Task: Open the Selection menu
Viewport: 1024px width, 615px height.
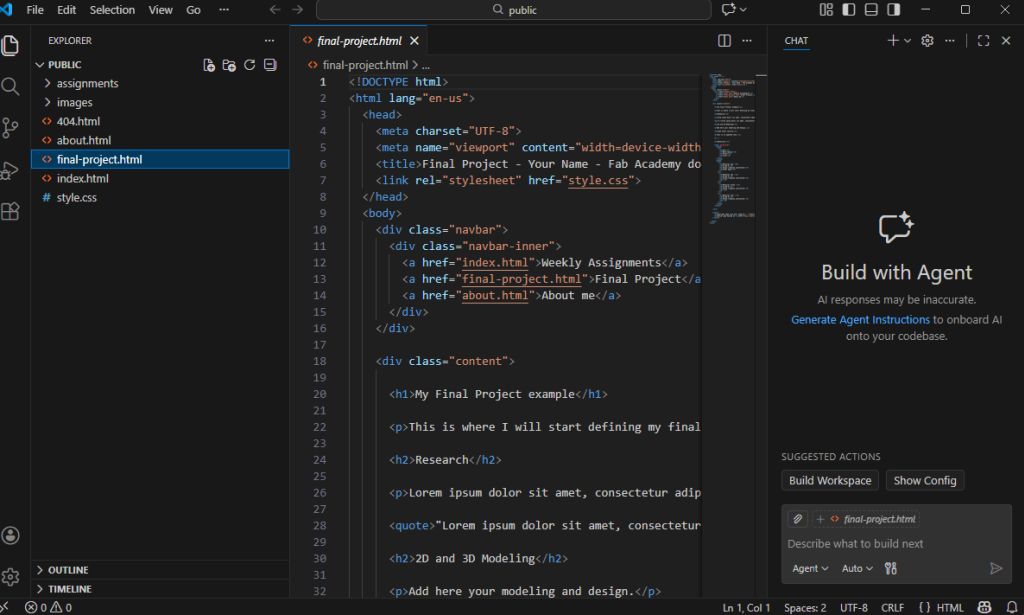Action: [112, 10]
